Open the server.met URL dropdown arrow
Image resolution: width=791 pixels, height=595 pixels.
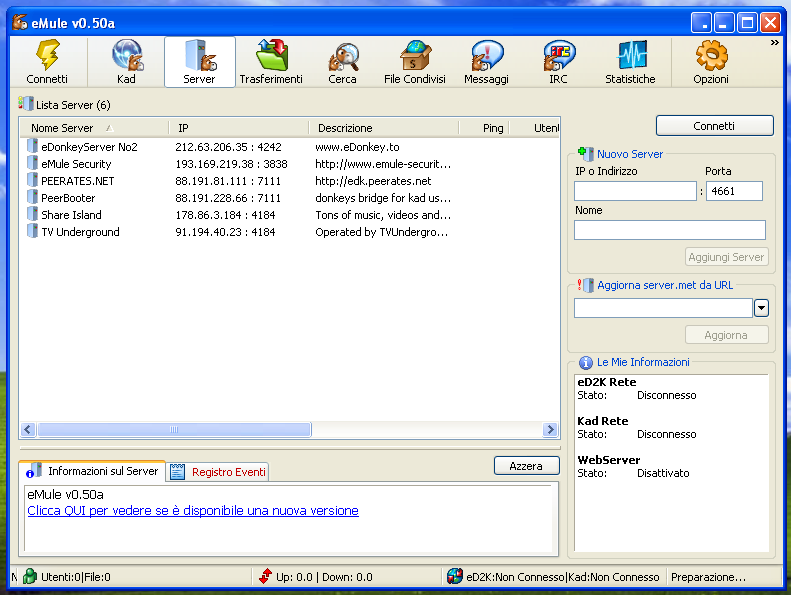click(761, 308)
